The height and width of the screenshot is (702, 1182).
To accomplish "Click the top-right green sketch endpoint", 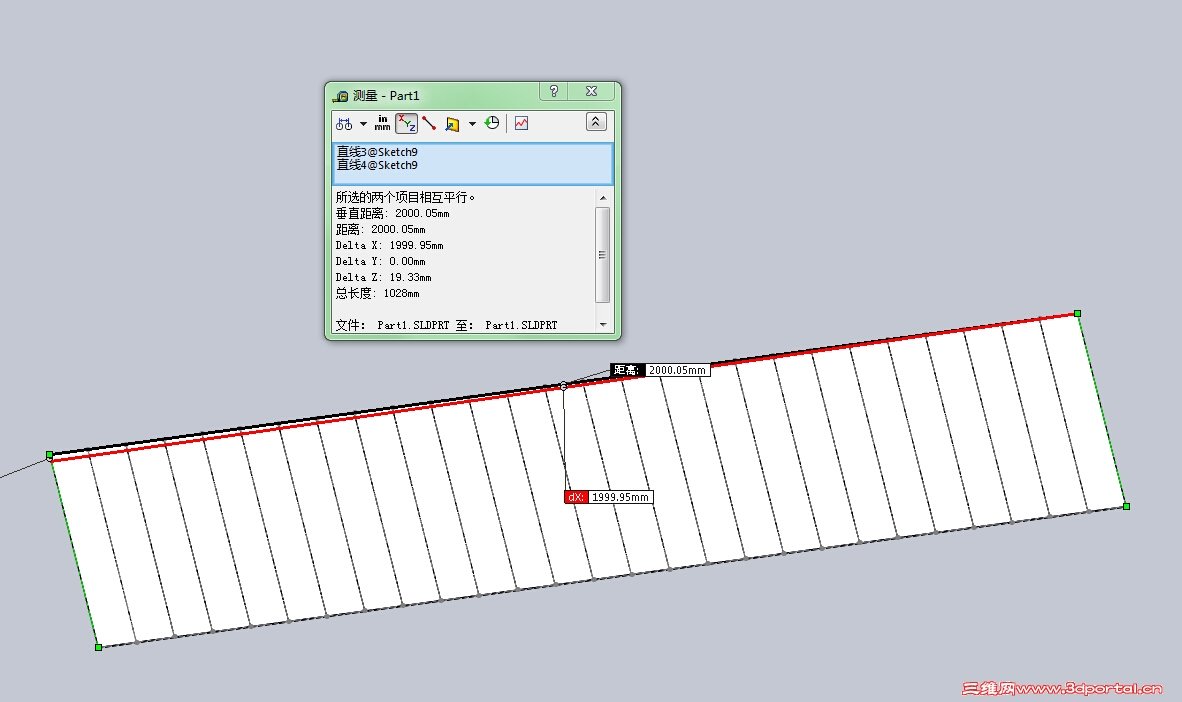I will click(x=1078, y=313).
